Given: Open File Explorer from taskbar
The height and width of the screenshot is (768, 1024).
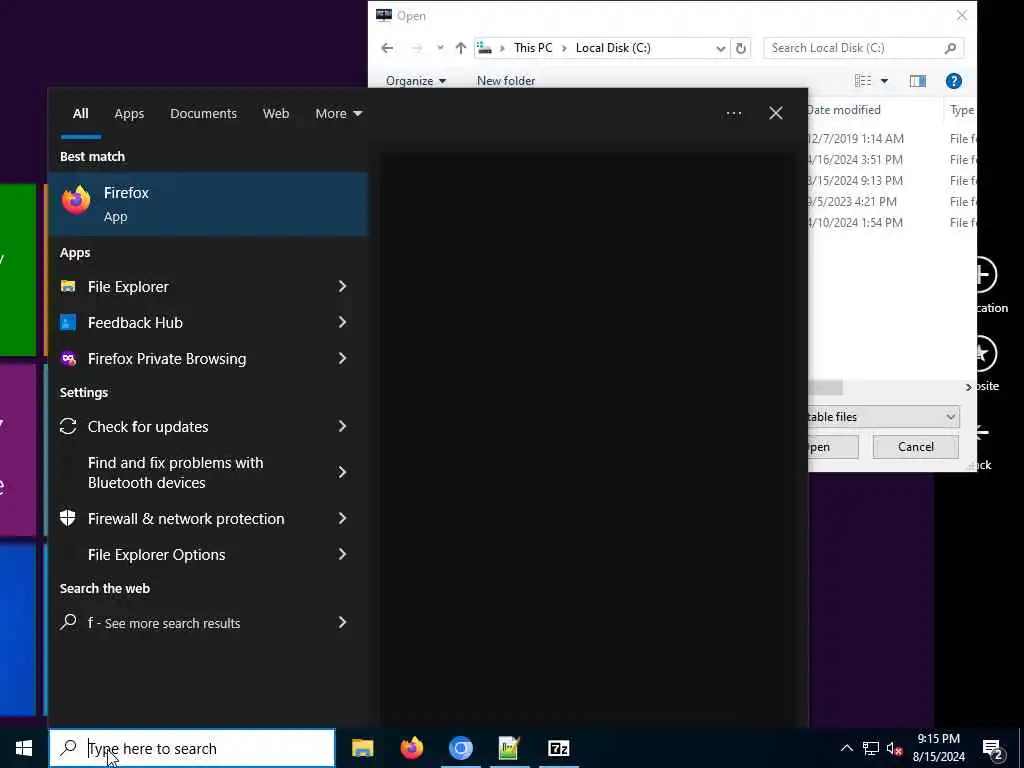Looking at the screenshot, I should click(x=362, y=748).
